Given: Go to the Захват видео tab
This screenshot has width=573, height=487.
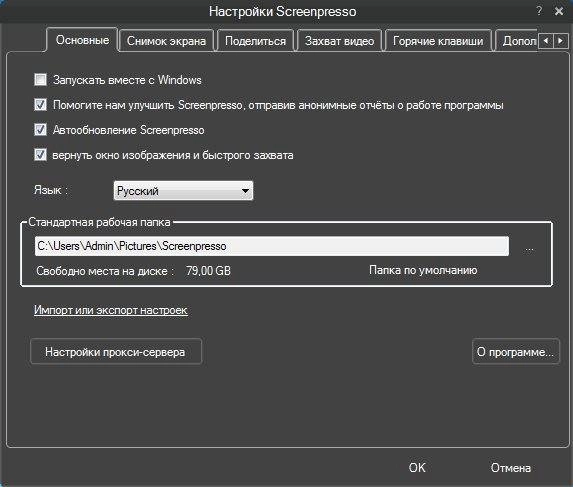Looking at the screenshot, I should (339, 41).
